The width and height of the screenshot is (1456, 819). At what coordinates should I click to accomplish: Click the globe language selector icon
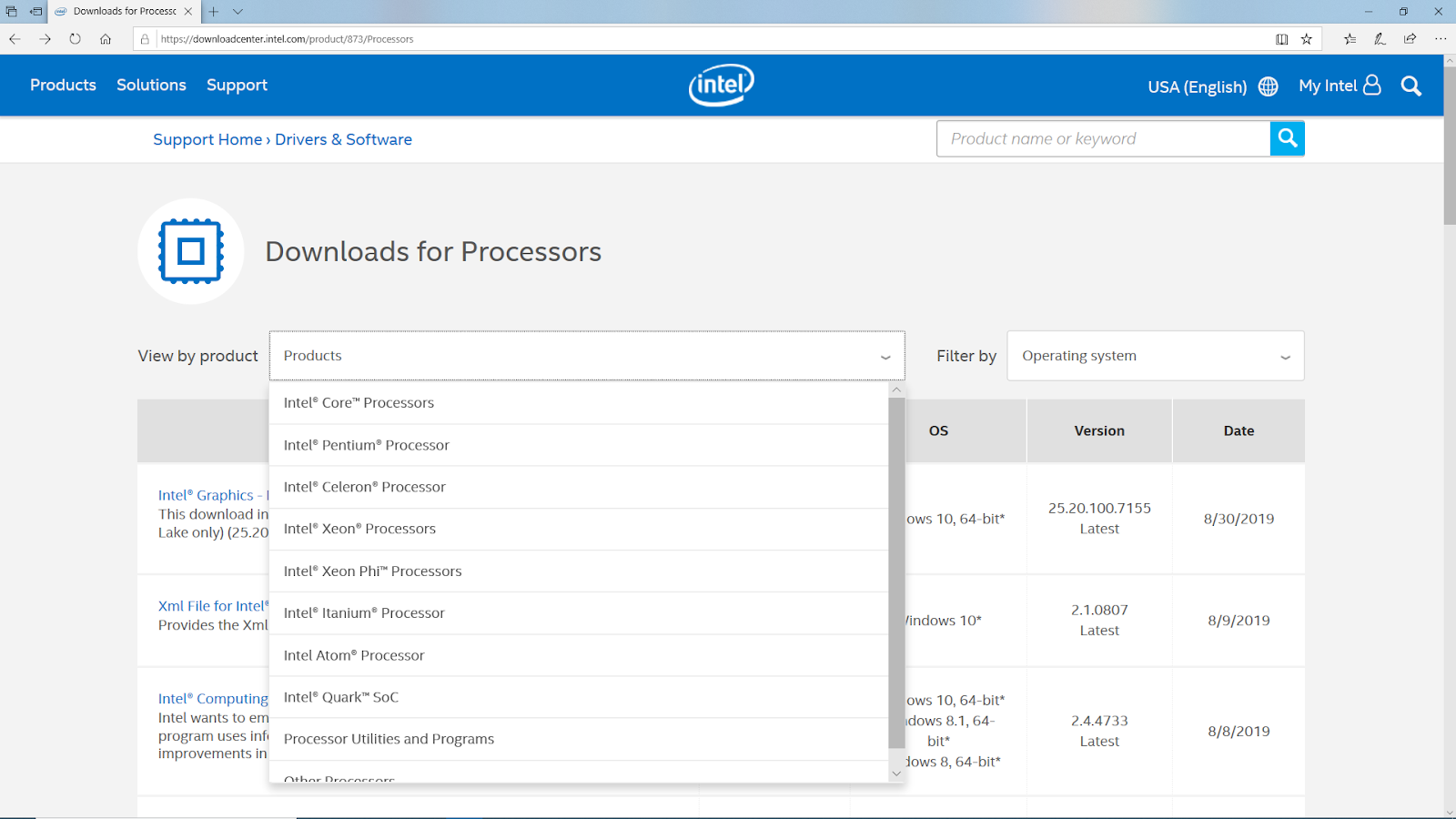(x=1268, y=86)
